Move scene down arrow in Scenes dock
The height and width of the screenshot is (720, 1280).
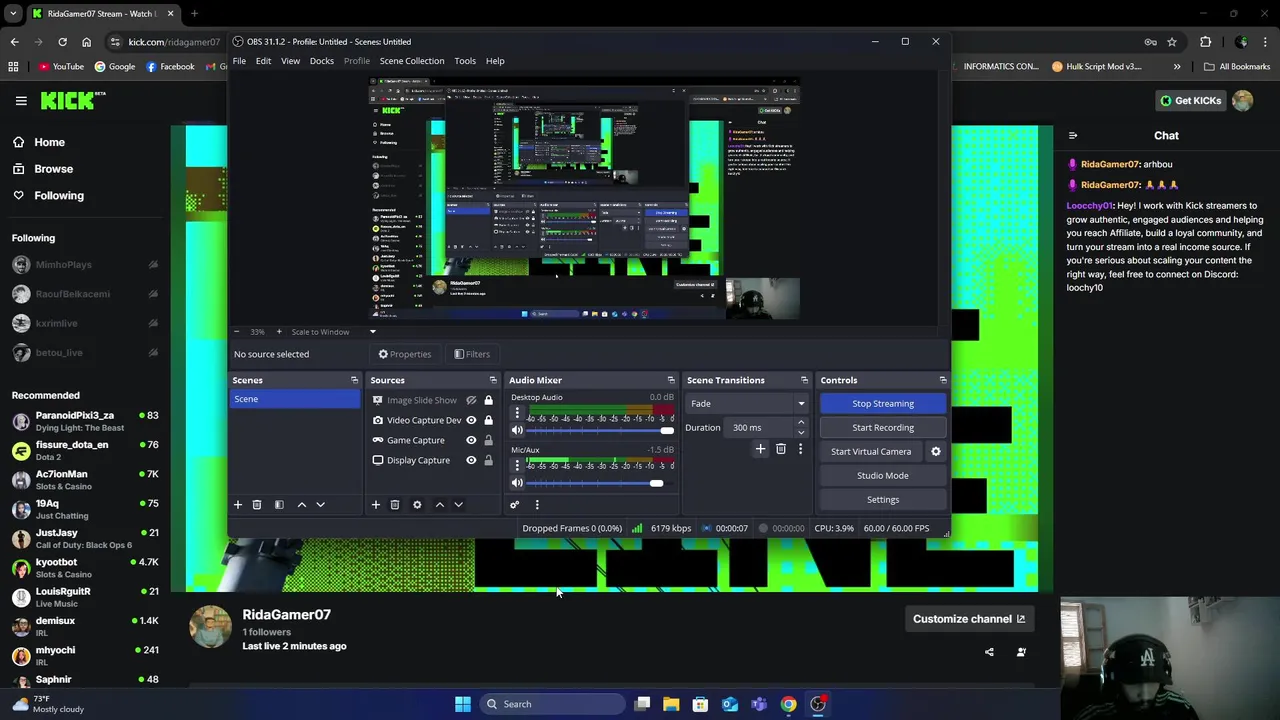320,505
